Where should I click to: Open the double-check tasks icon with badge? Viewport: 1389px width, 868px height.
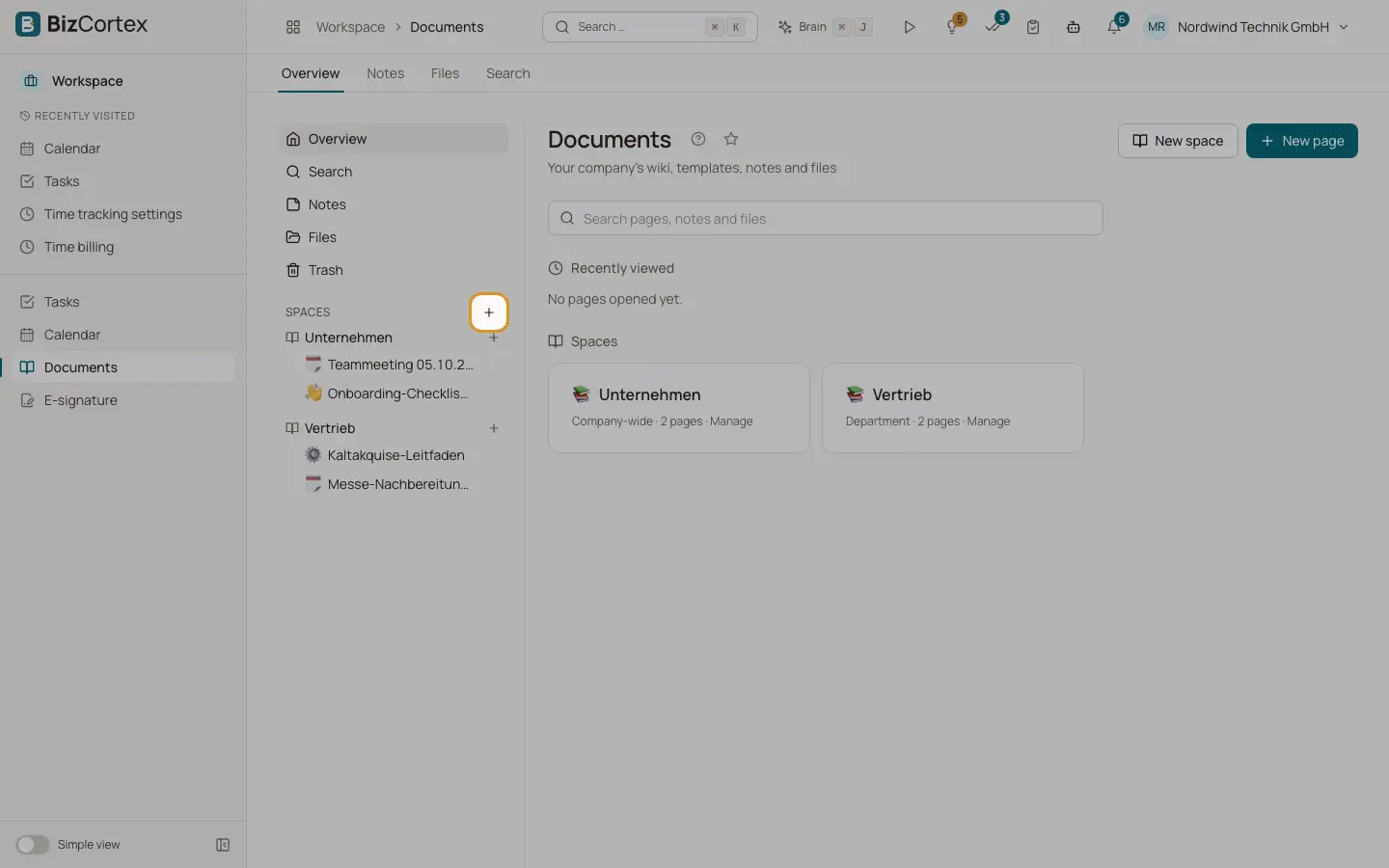click(994, 27)
